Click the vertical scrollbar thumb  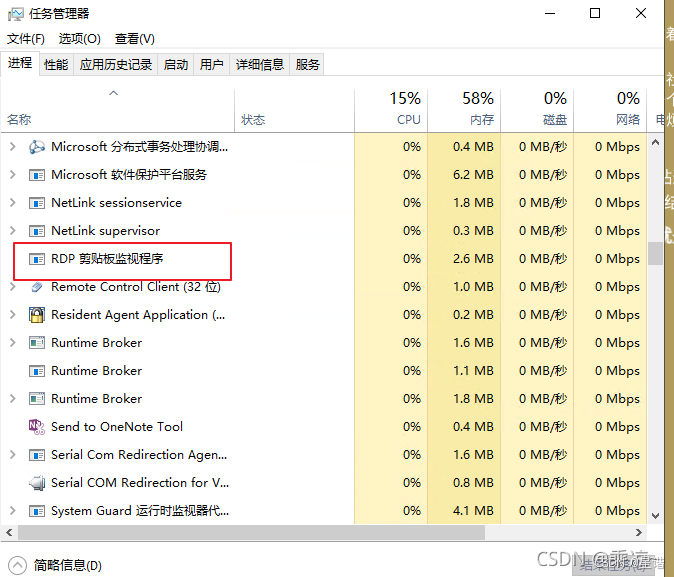(x=656, y=254)
